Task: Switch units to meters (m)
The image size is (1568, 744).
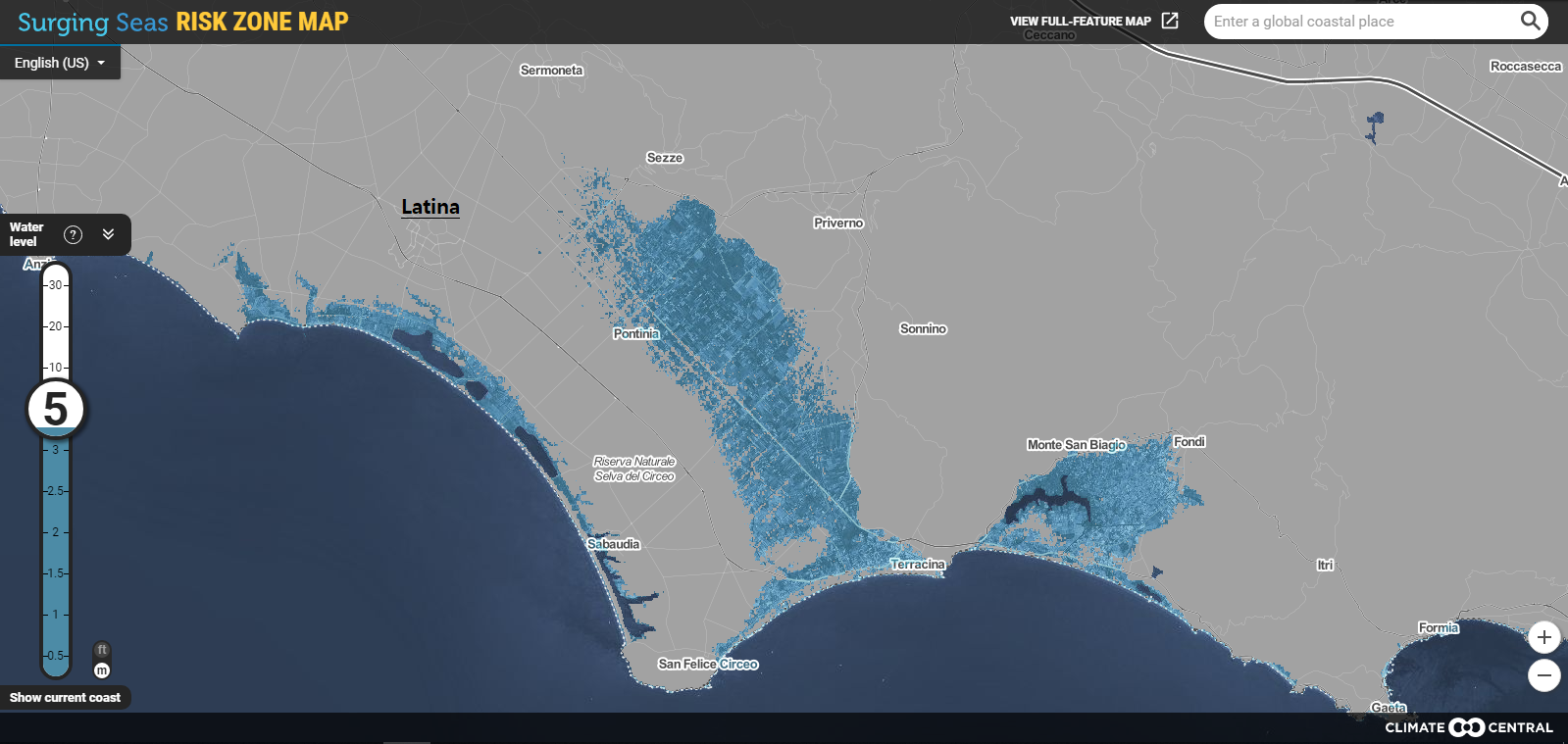Action: pyautogui.click(x=102, y=670)
